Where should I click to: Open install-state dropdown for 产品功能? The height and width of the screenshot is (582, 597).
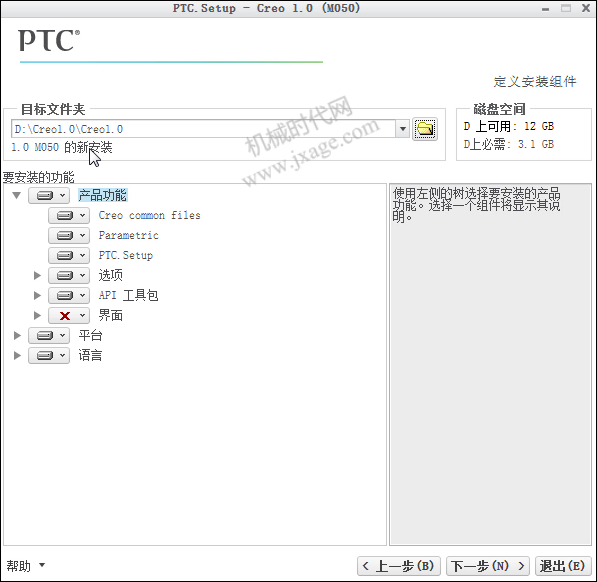tap(49, 196)
